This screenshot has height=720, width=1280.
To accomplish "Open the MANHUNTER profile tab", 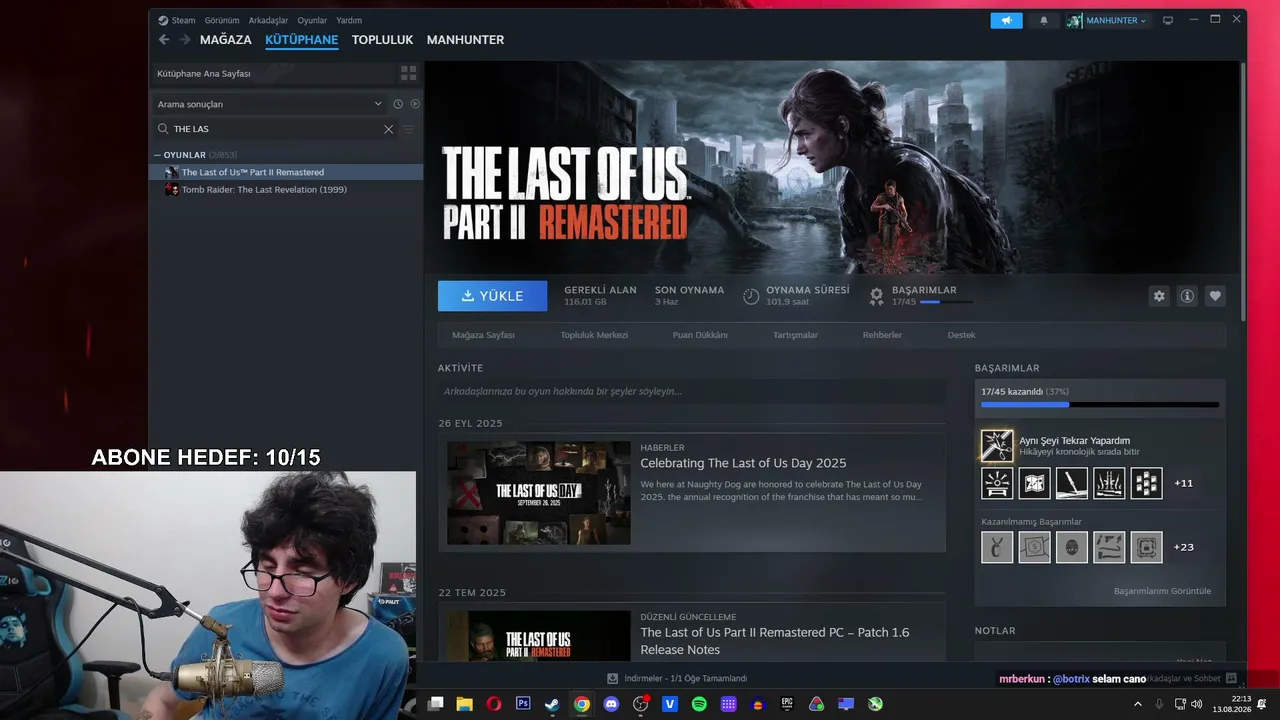I will click(465, 40).
